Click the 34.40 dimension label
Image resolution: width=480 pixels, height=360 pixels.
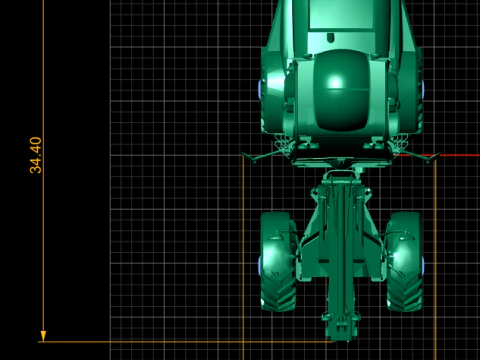[x=36, y=155]
